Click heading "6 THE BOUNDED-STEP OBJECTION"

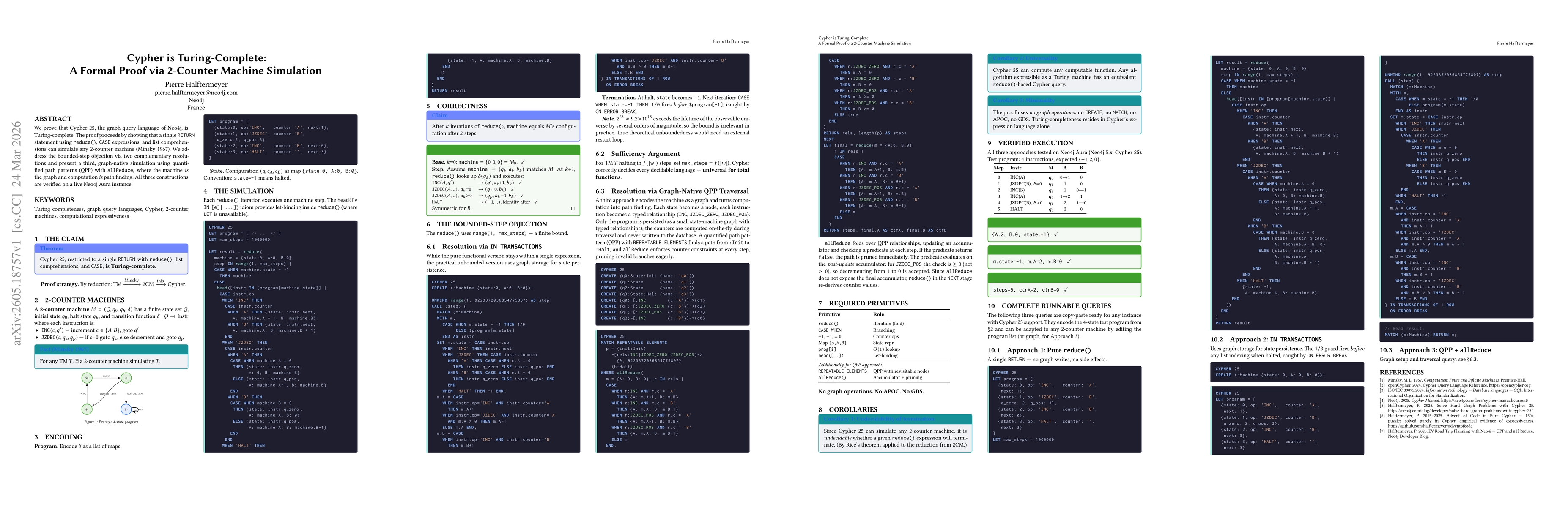coord(486,224)
